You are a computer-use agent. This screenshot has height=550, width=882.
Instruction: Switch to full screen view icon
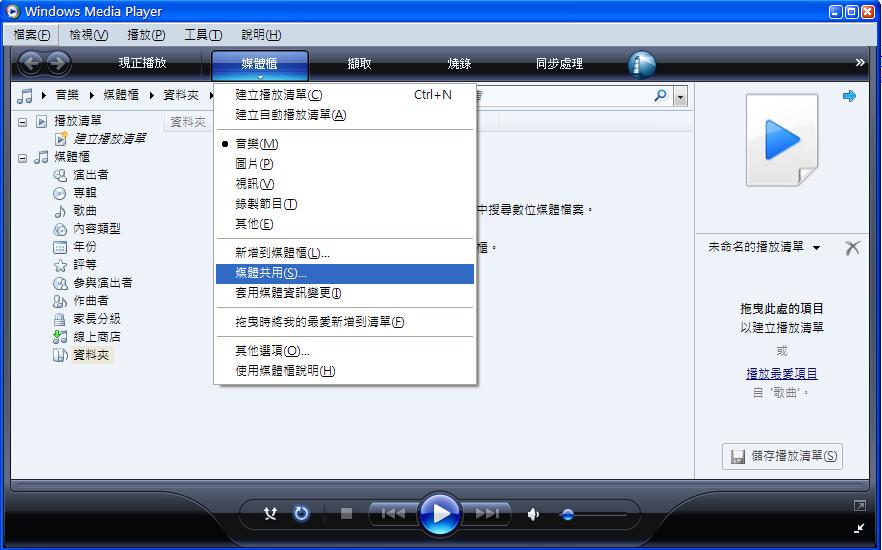(860, 506)
